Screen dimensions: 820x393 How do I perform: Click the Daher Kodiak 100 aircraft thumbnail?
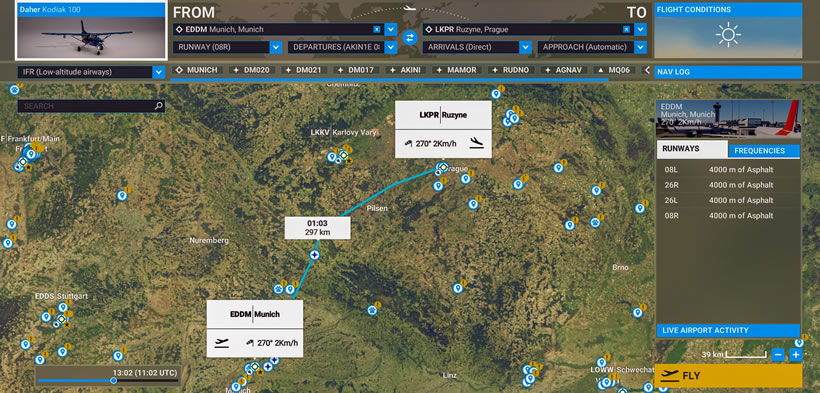[92, 30]
